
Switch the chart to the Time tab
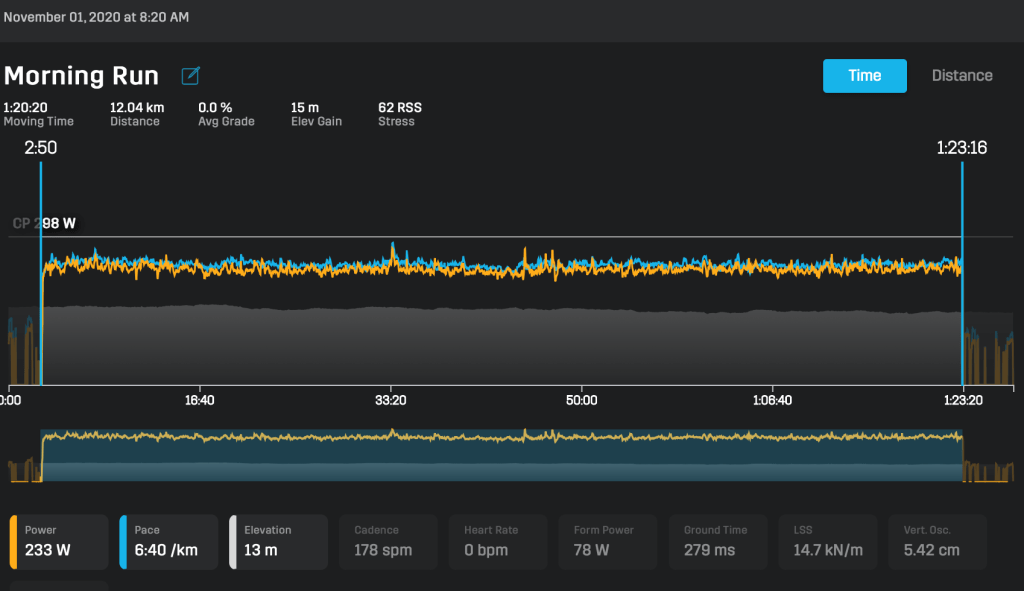tap(864, 76)
